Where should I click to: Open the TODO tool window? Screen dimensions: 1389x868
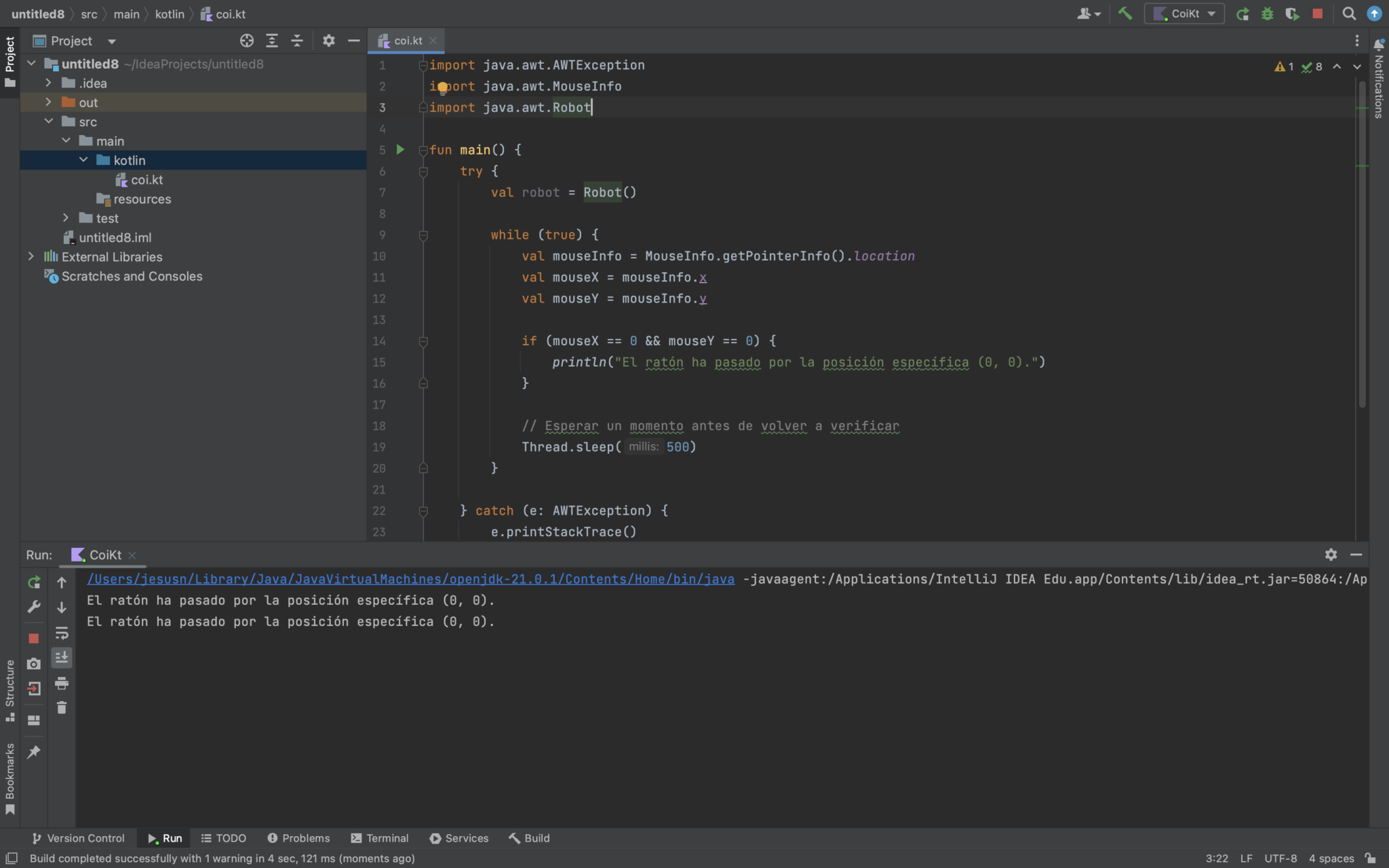pyautogui.click(x=224, y=838)
